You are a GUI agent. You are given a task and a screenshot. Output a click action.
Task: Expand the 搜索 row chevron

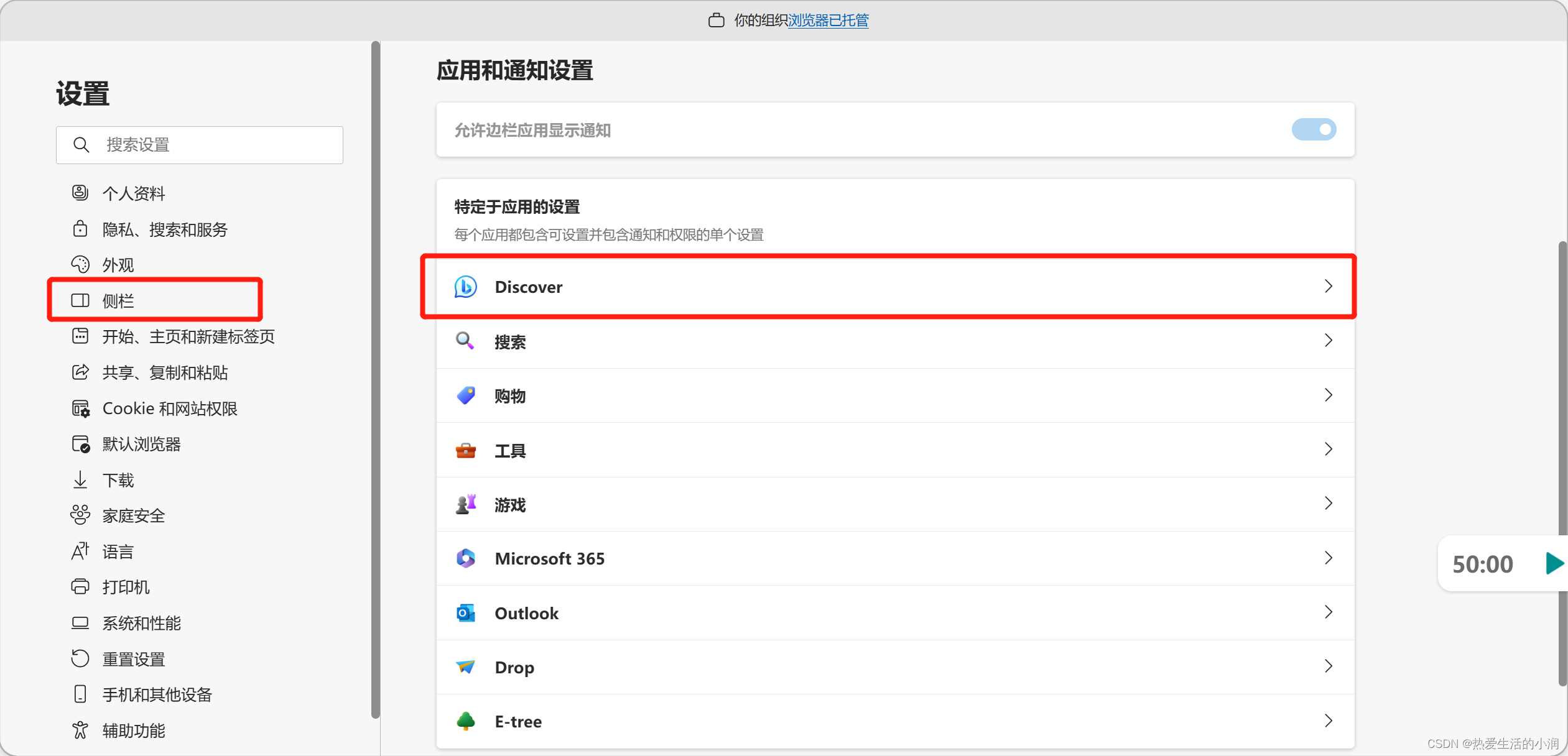tap(1329, 341)
